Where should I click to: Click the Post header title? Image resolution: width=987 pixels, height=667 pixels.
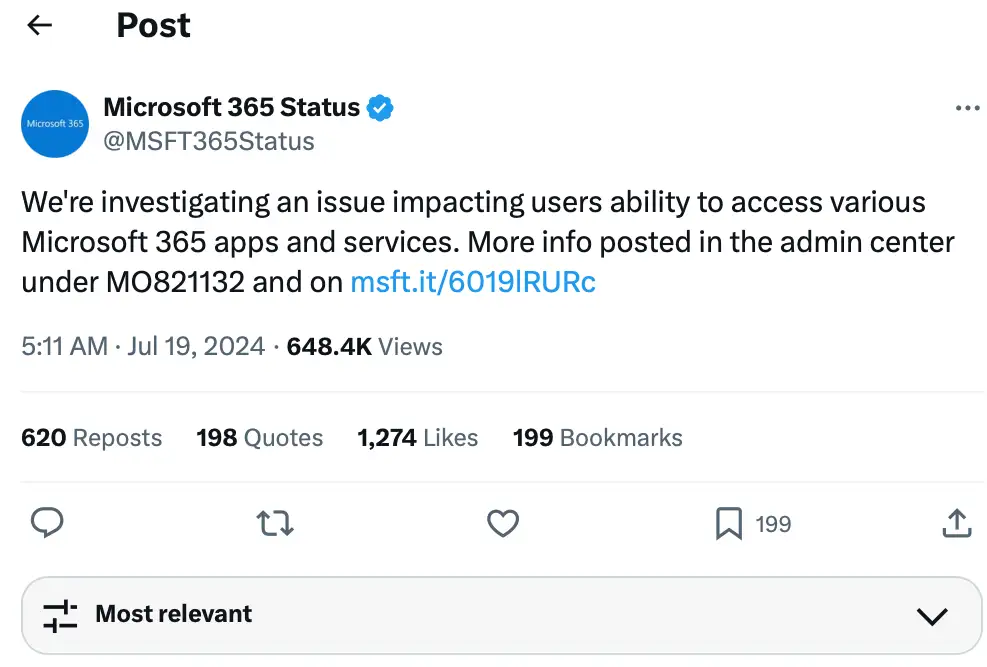click(x=153, y=25)
